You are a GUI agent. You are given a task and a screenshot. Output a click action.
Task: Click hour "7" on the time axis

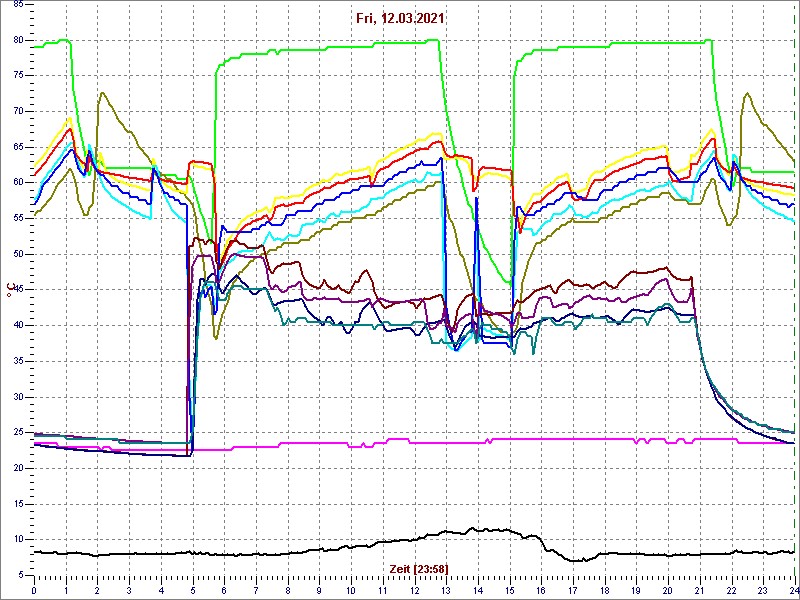click(x=256, y=590)
